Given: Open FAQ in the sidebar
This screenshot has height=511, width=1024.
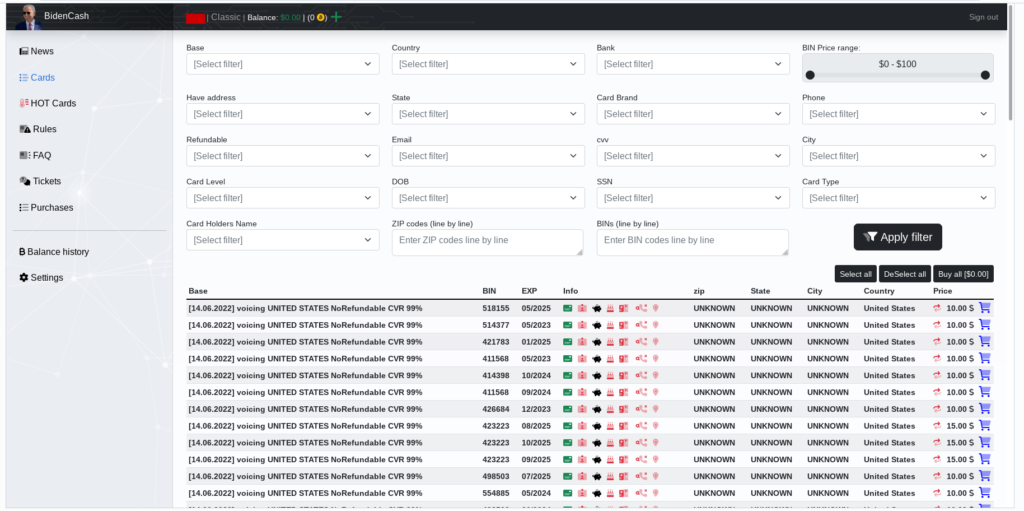Looking at the screenshot, I should [35, 156].
